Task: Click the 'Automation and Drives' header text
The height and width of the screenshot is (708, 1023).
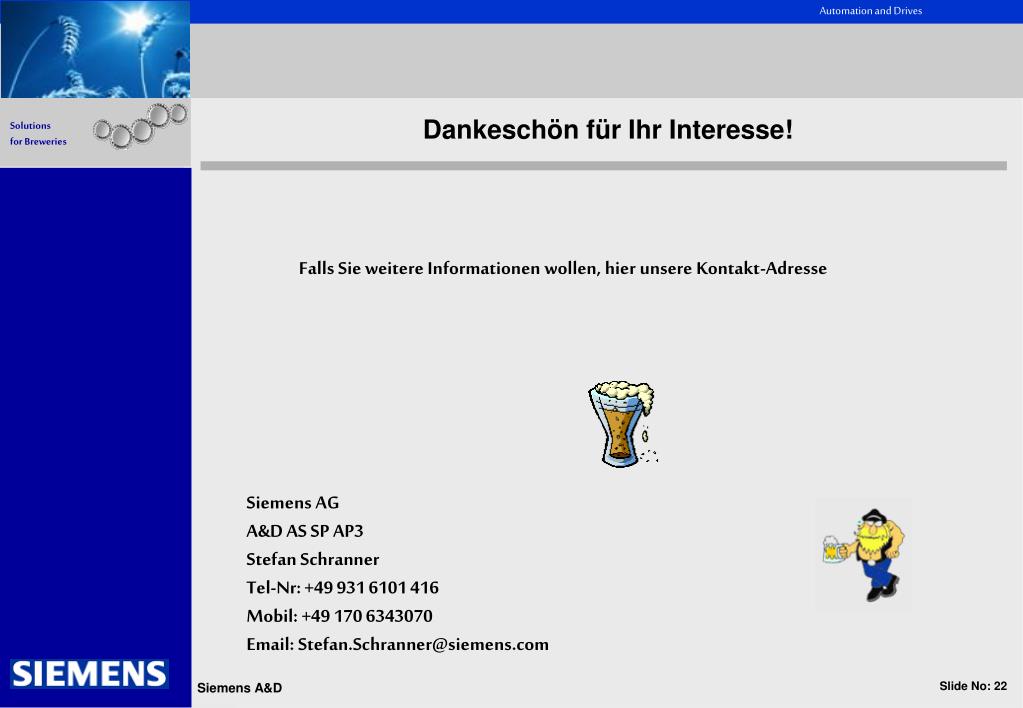Action: click(870, 10)
